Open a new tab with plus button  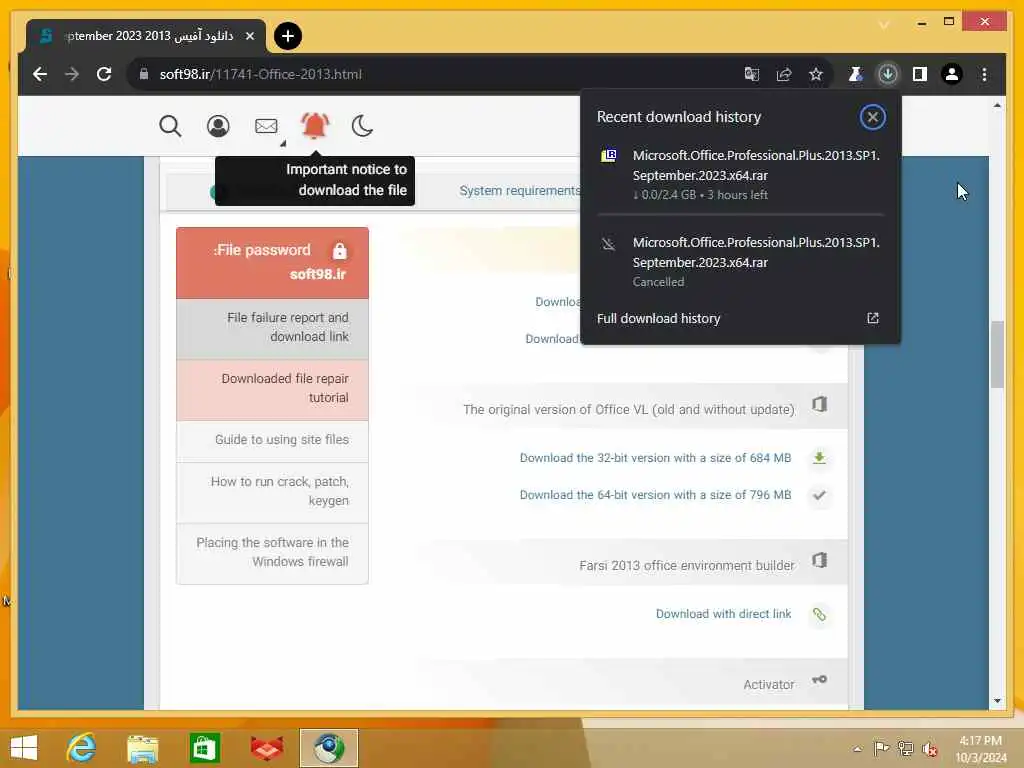(288, 36)
